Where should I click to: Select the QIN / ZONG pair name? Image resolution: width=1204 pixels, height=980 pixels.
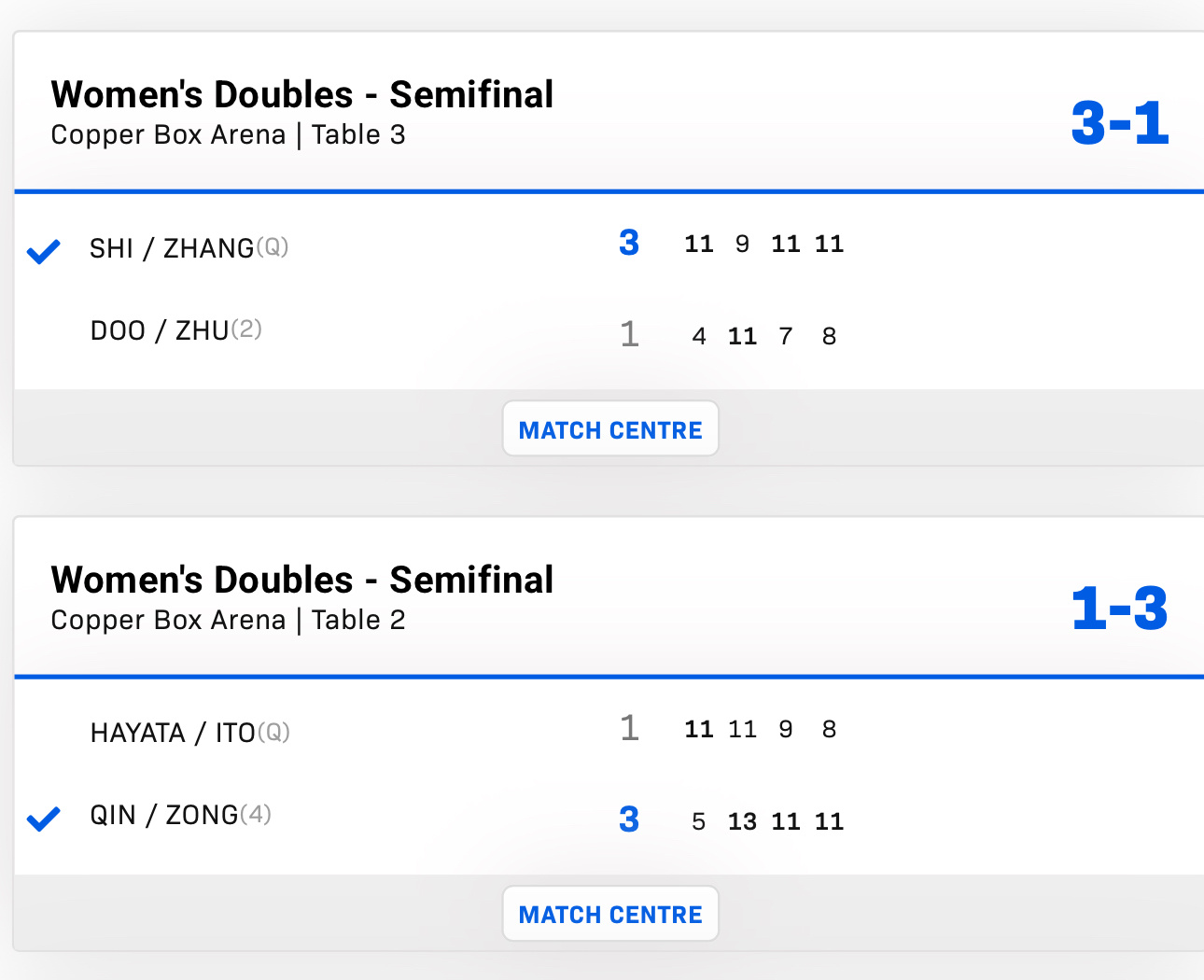click(164, 815)
